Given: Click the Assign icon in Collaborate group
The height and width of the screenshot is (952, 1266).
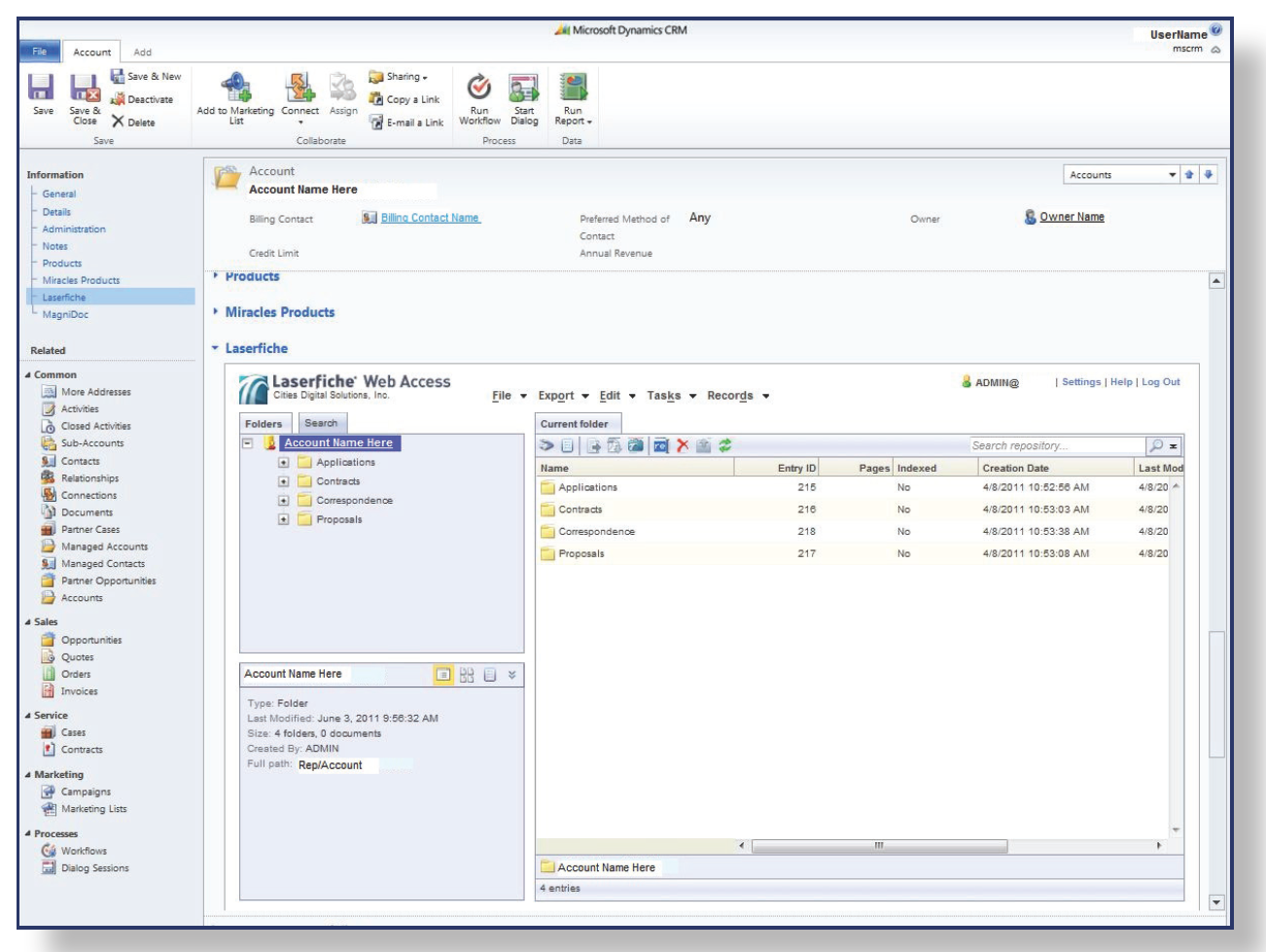Looking at the screenshot, I should point(343,87).
